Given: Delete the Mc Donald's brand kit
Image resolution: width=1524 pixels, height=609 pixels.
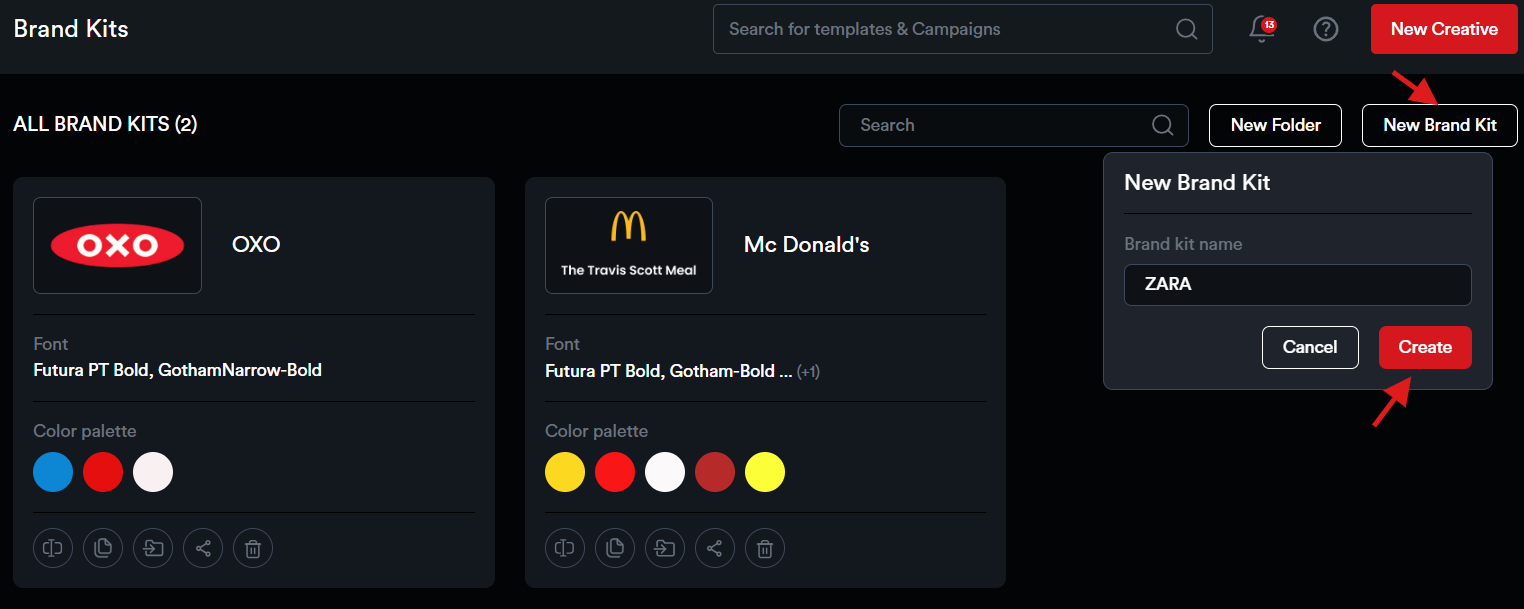Looking at the screenshot, I should click(765, 548).
